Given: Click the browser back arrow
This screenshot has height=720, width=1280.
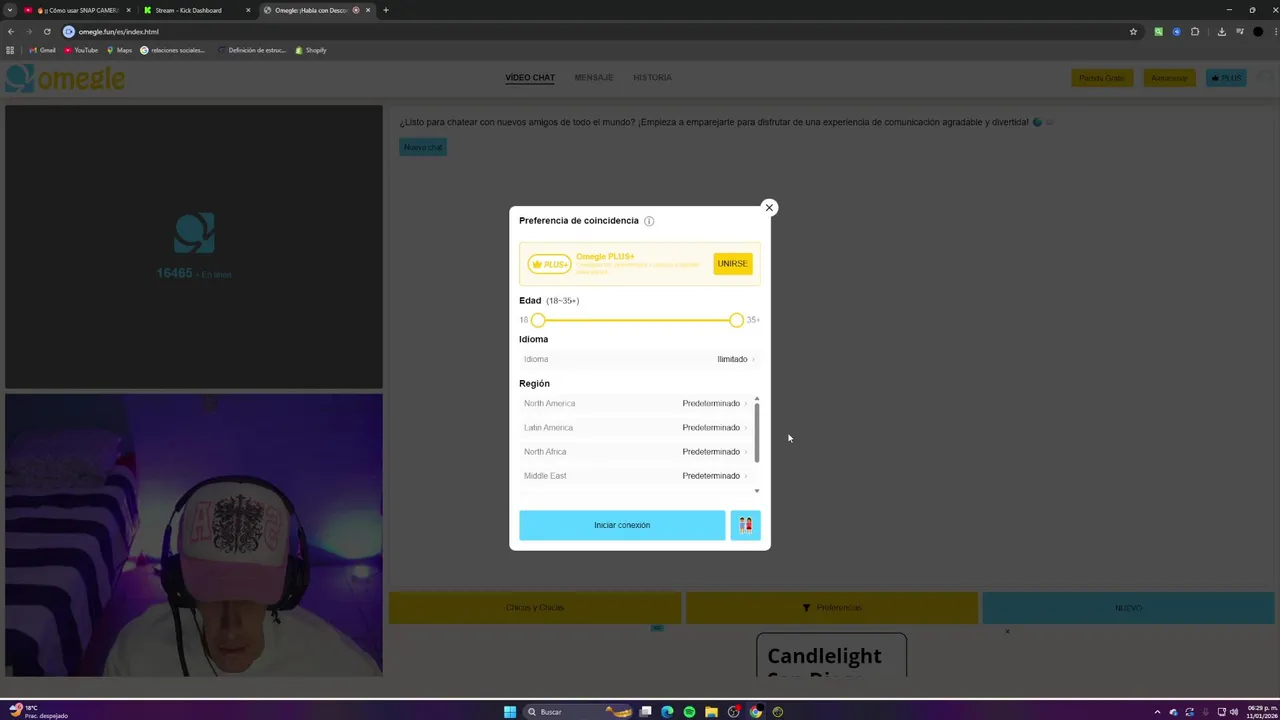Looking at the screenshot, I should point(11,31).
